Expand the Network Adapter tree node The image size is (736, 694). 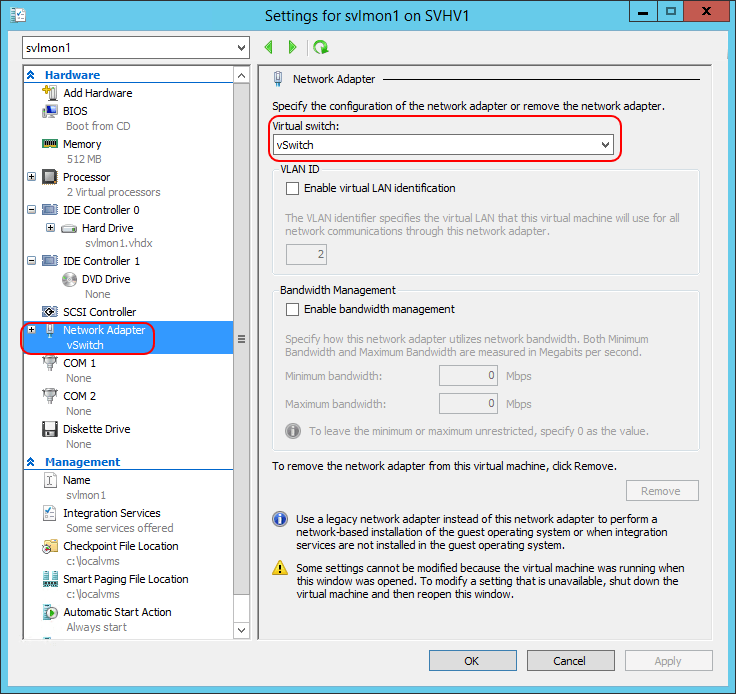coord(31,329)
